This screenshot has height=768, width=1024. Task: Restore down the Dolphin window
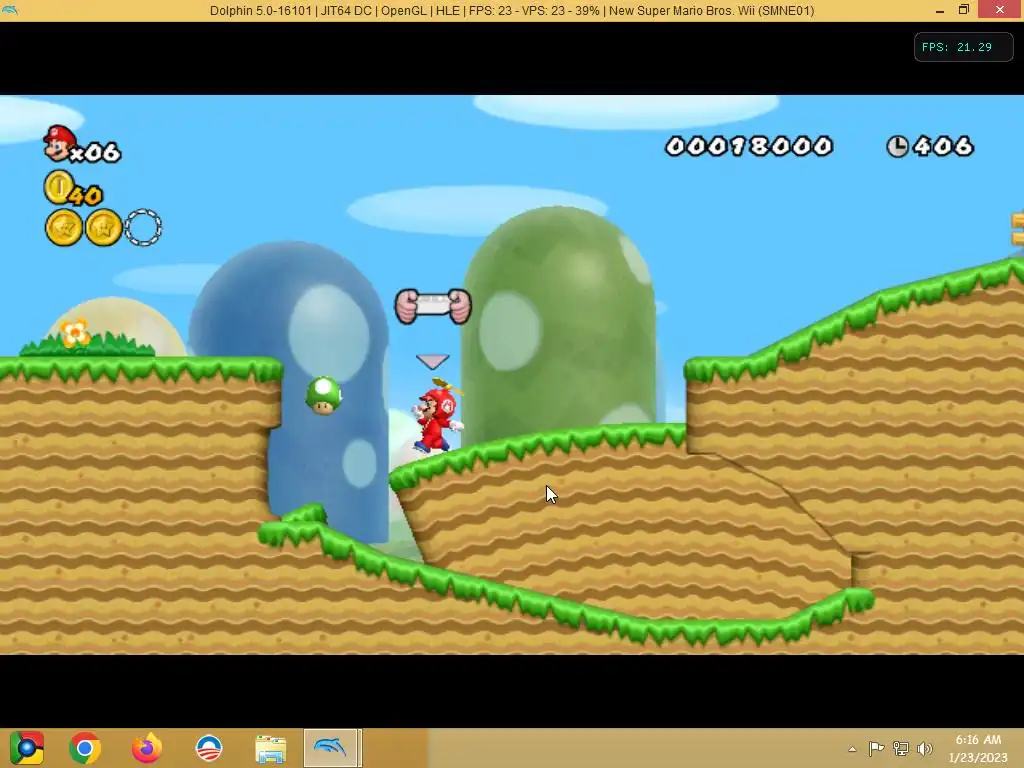964,10
